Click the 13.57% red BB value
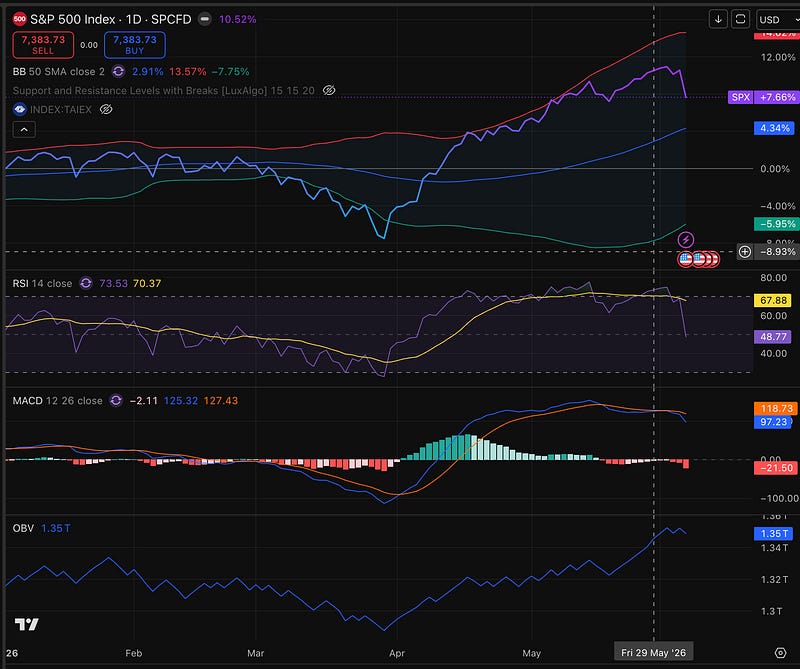The height and width of the screenshot is (669, 800). click(x=188, y=71)
